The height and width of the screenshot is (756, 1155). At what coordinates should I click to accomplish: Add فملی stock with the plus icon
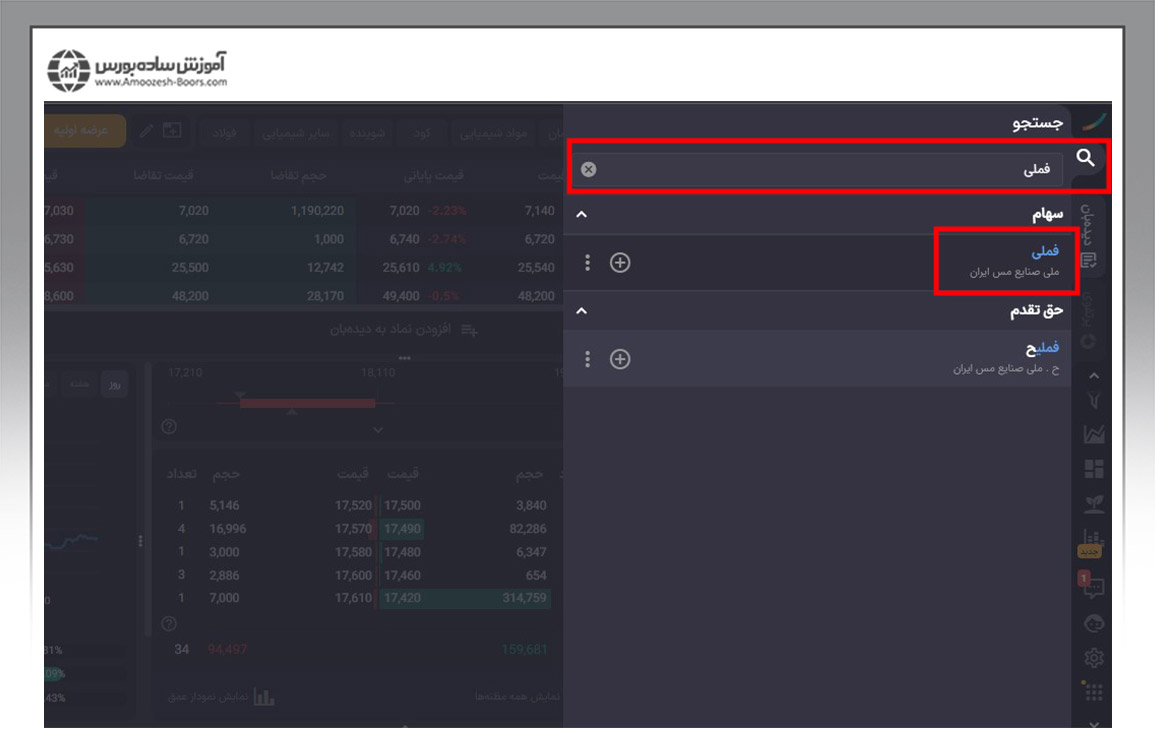point(620,263)
